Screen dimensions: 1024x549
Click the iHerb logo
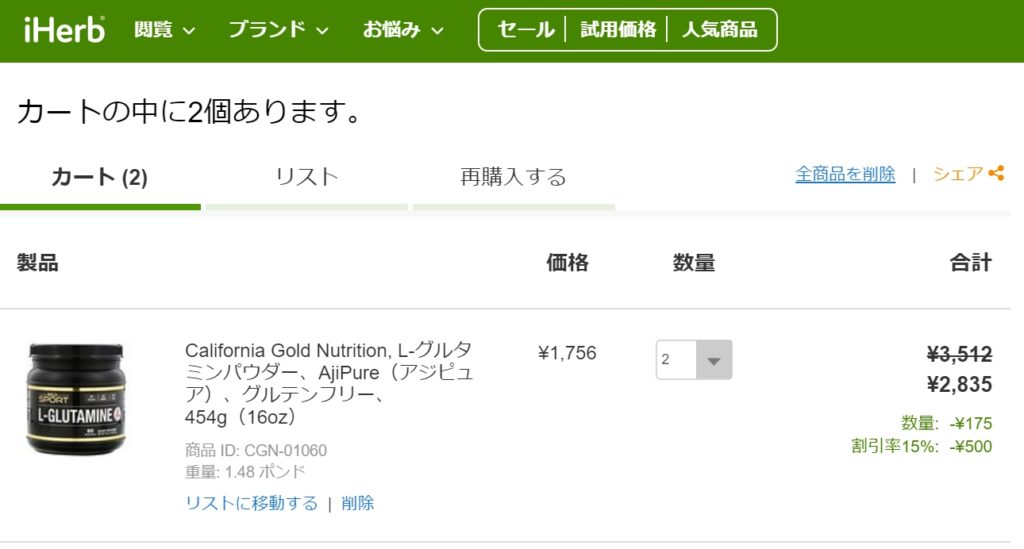[x=64, y=30]
